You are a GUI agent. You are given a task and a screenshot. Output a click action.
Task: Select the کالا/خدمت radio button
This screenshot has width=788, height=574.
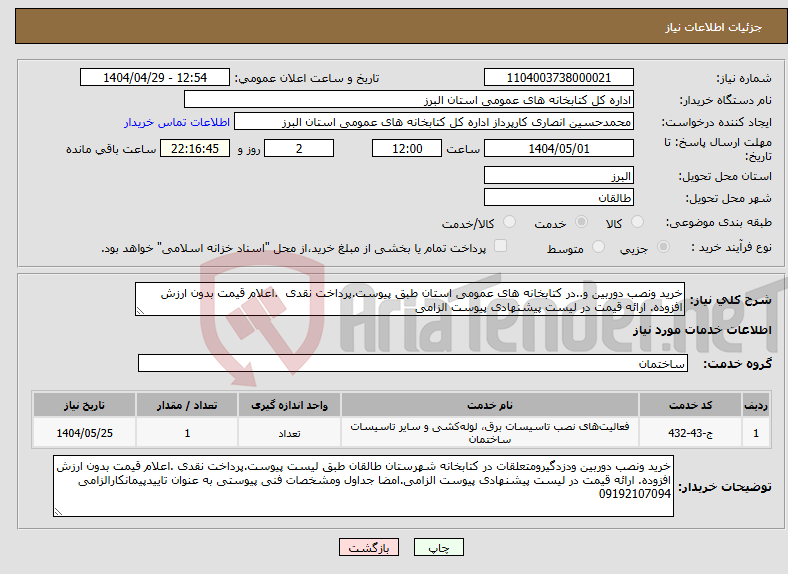click(510, 222)
